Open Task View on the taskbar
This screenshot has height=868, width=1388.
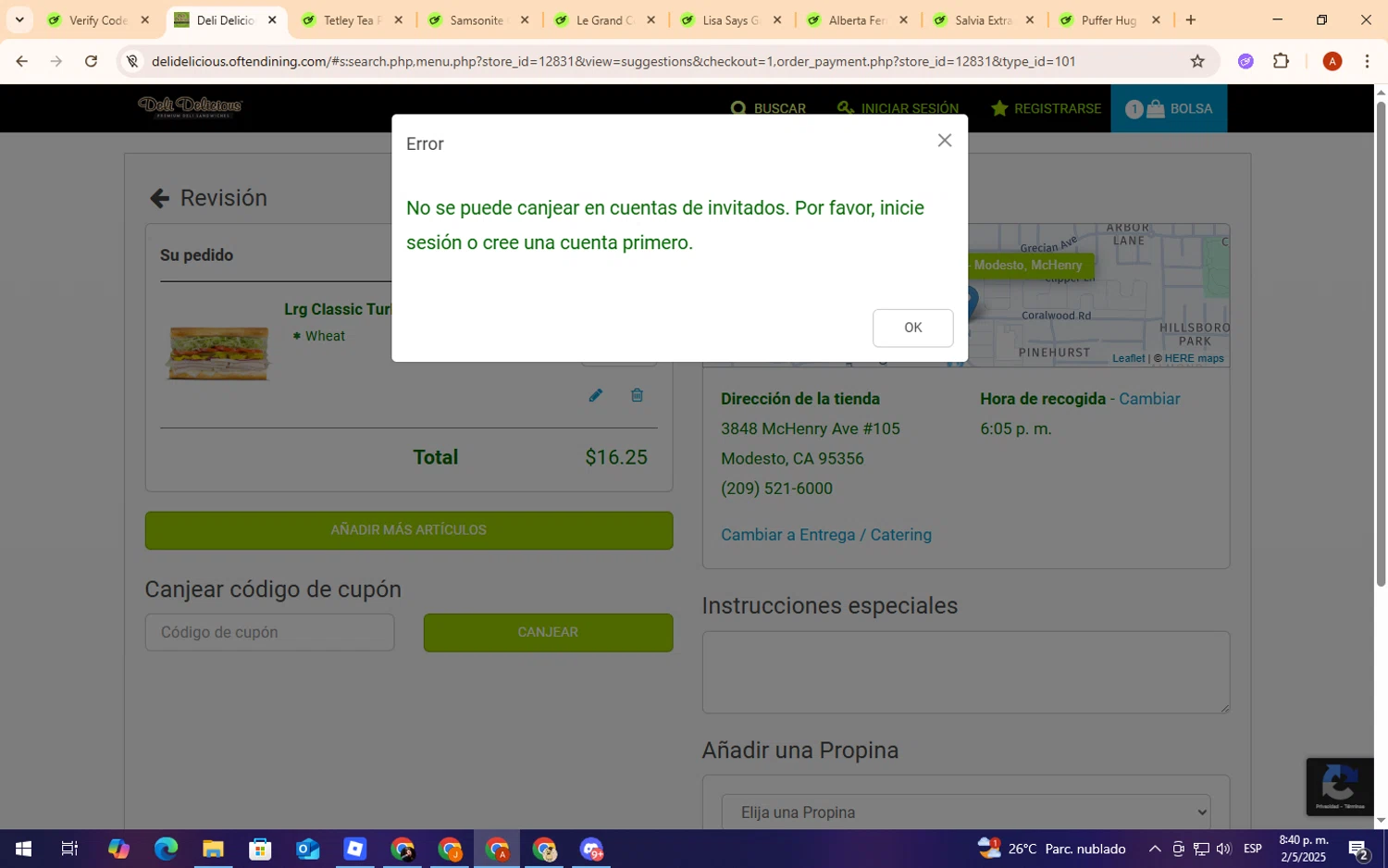pyautogui.click(x=69, y=849)
